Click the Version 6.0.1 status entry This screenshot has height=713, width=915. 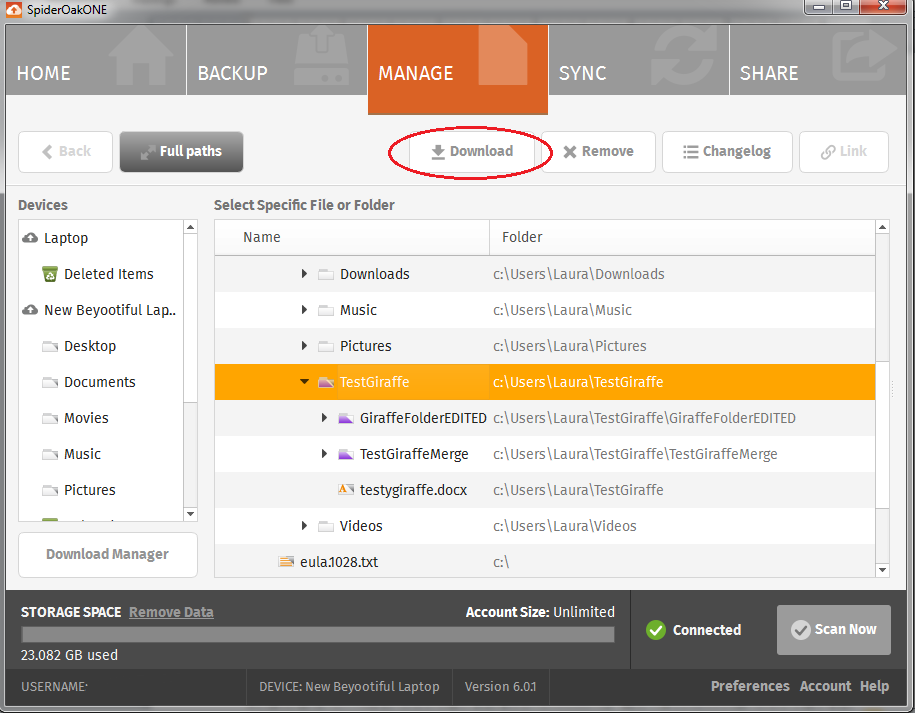[501, 687]
